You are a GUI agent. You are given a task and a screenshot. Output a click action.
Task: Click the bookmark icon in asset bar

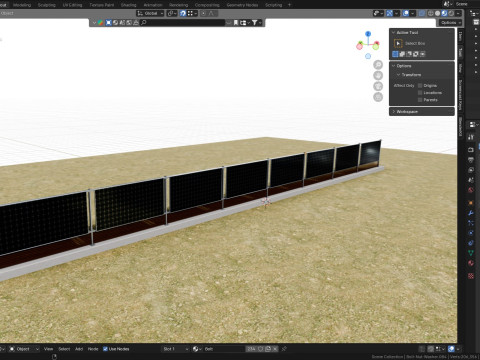click(236, 23)
